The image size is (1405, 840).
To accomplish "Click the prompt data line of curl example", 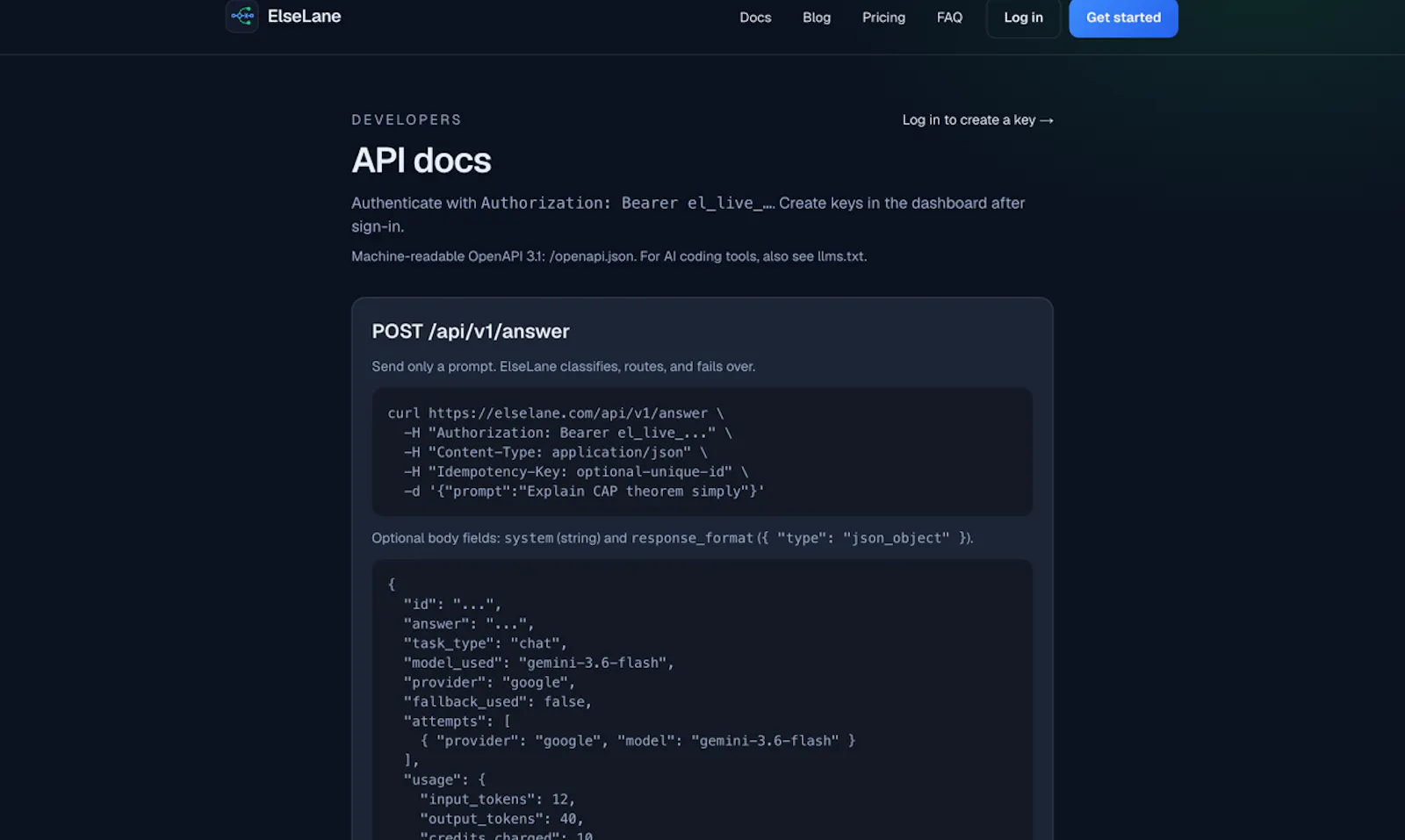I will (x=584, y=492).
